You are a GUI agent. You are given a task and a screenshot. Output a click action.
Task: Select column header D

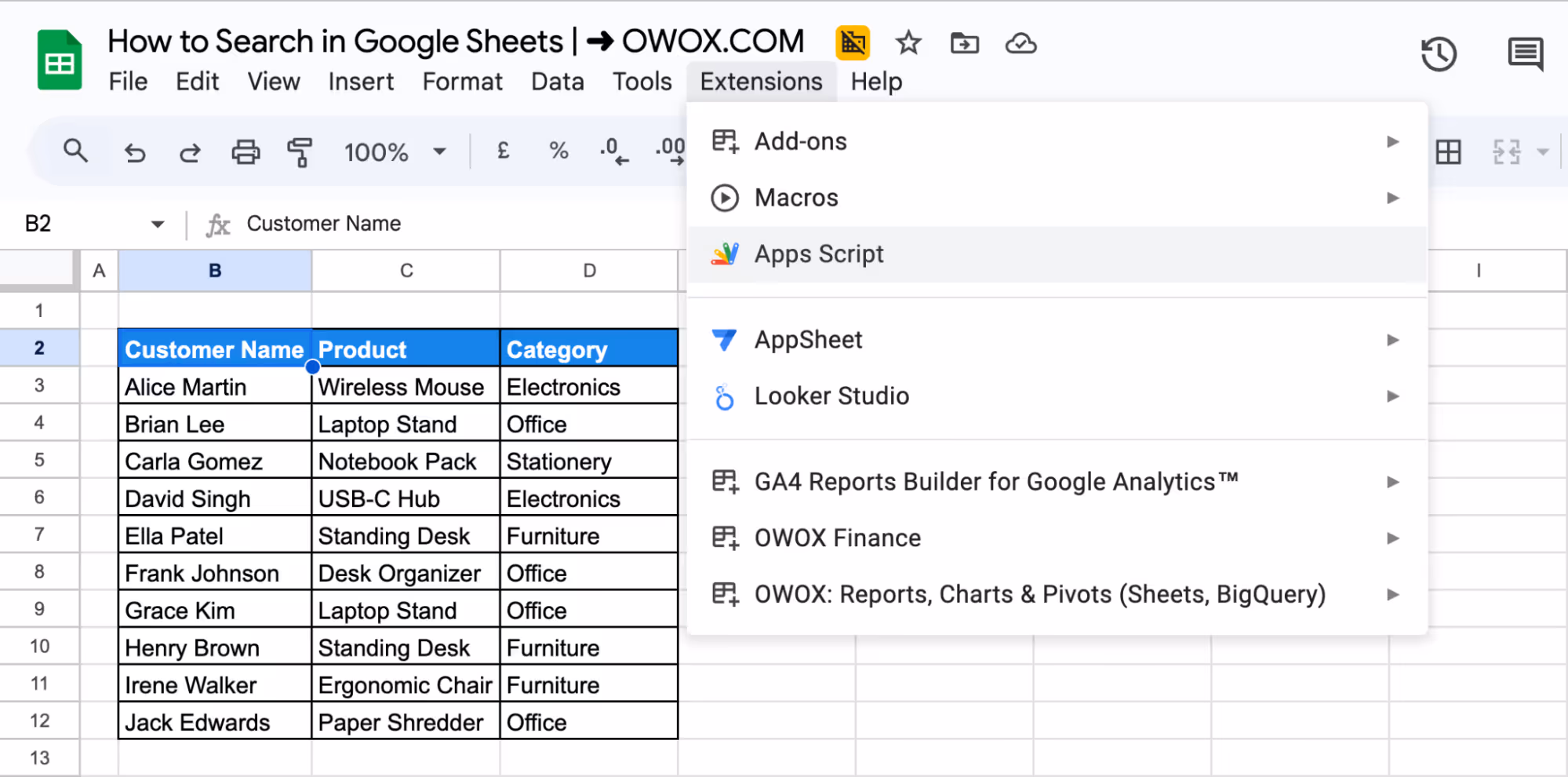[x=589, y=270]
